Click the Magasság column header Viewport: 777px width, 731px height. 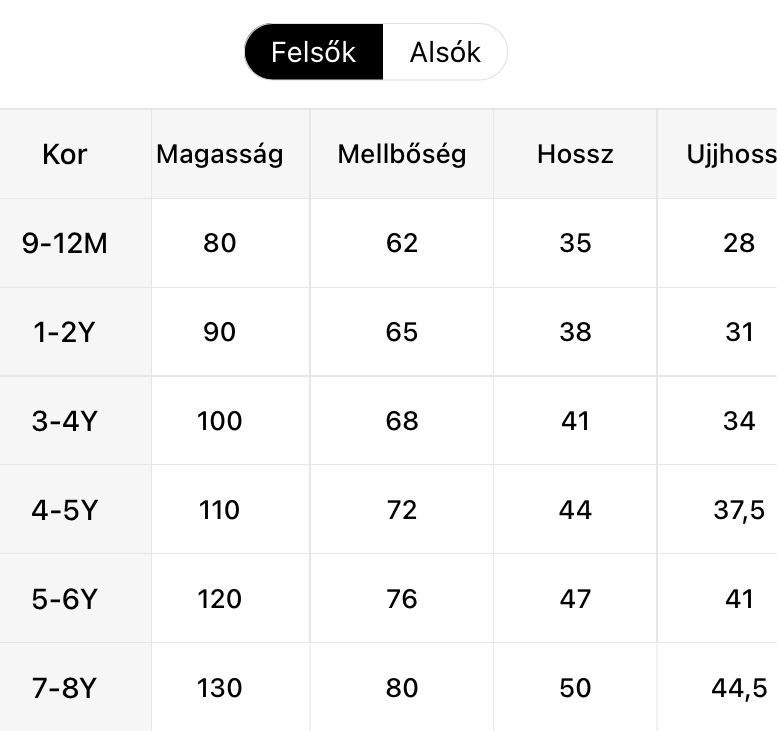tap(220, 154)
